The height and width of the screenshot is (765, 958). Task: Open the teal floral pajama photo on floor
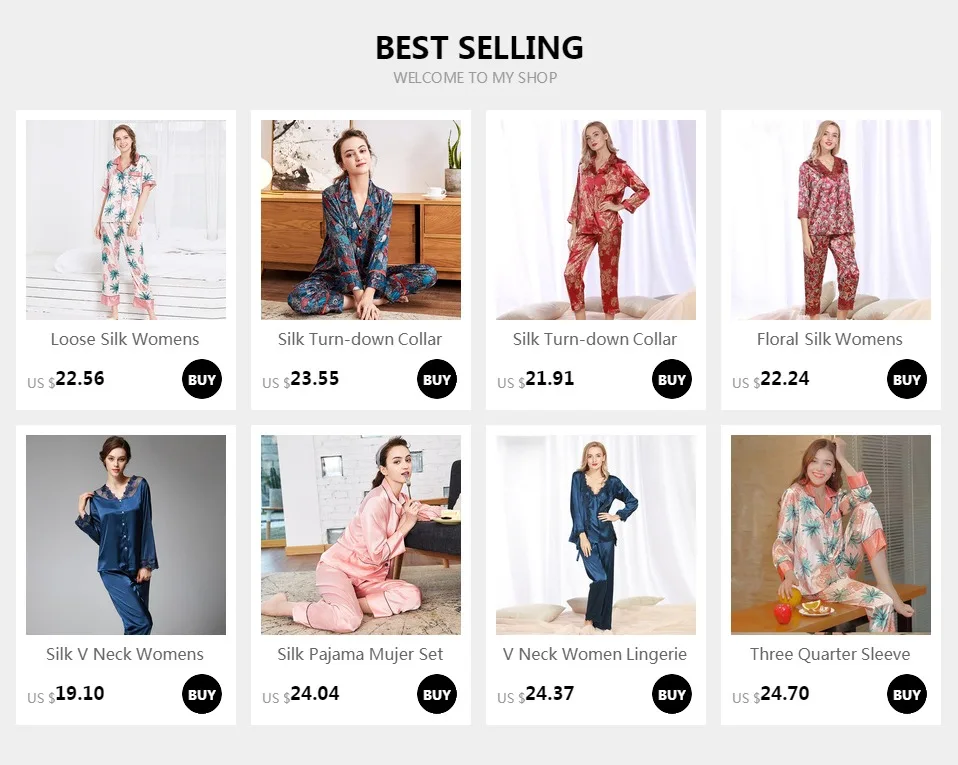pyautogui.click(x=361, y=219)
